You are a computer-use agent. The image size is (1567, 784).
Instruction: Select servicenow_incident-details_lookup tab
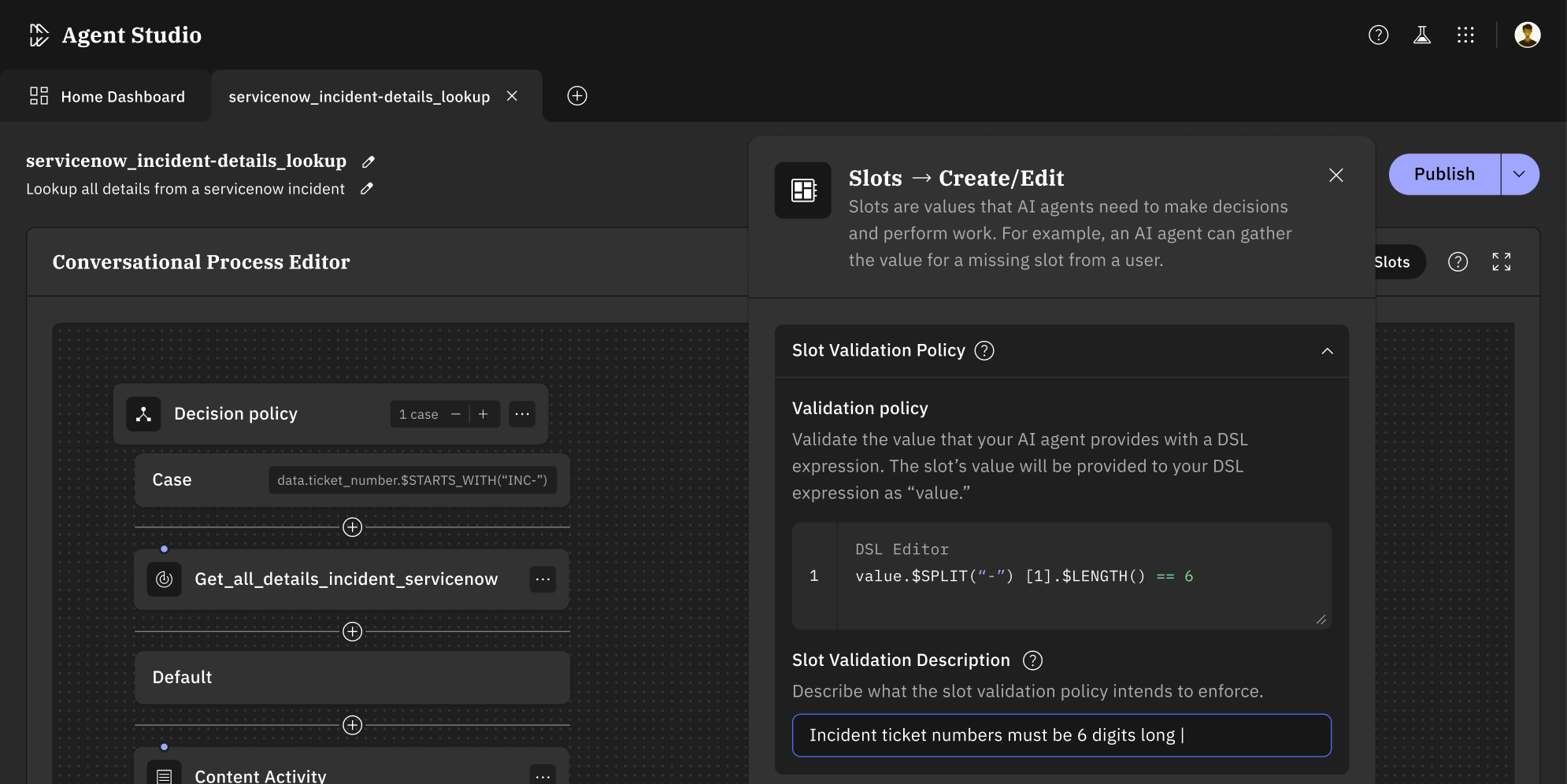click(359, 97)
